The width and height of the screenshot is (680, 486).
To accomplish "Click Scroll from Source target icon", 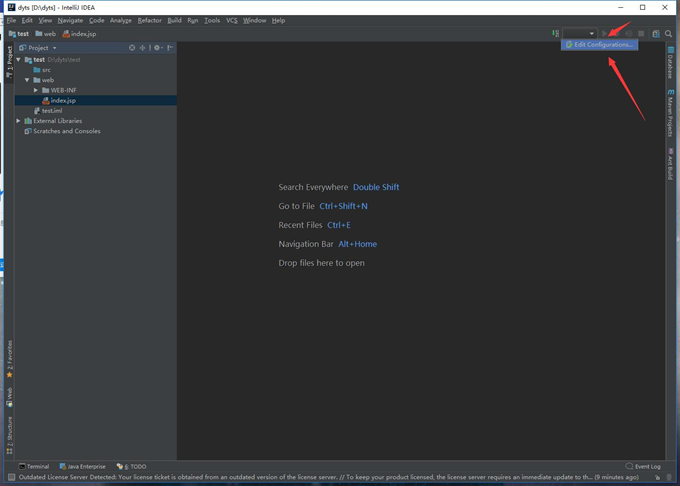I will (132, 48).
